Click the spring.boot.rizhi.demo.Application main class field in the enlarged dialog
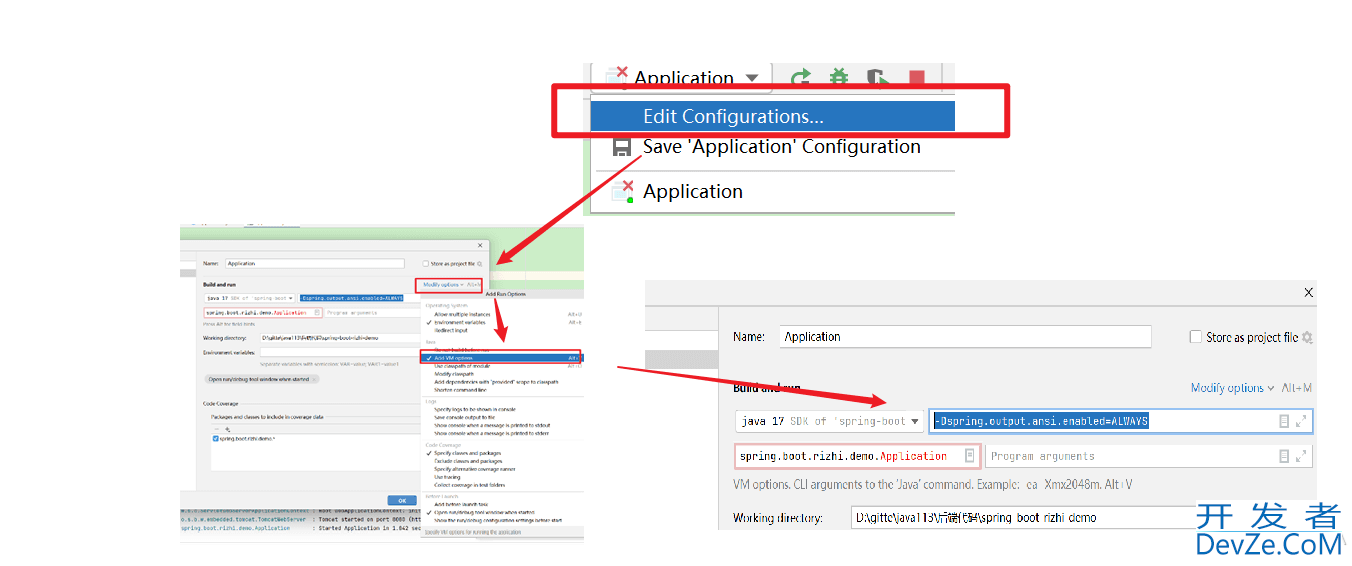Image resolution: width=1352 pixels, height=566 pixels. (x=858, y=456)
